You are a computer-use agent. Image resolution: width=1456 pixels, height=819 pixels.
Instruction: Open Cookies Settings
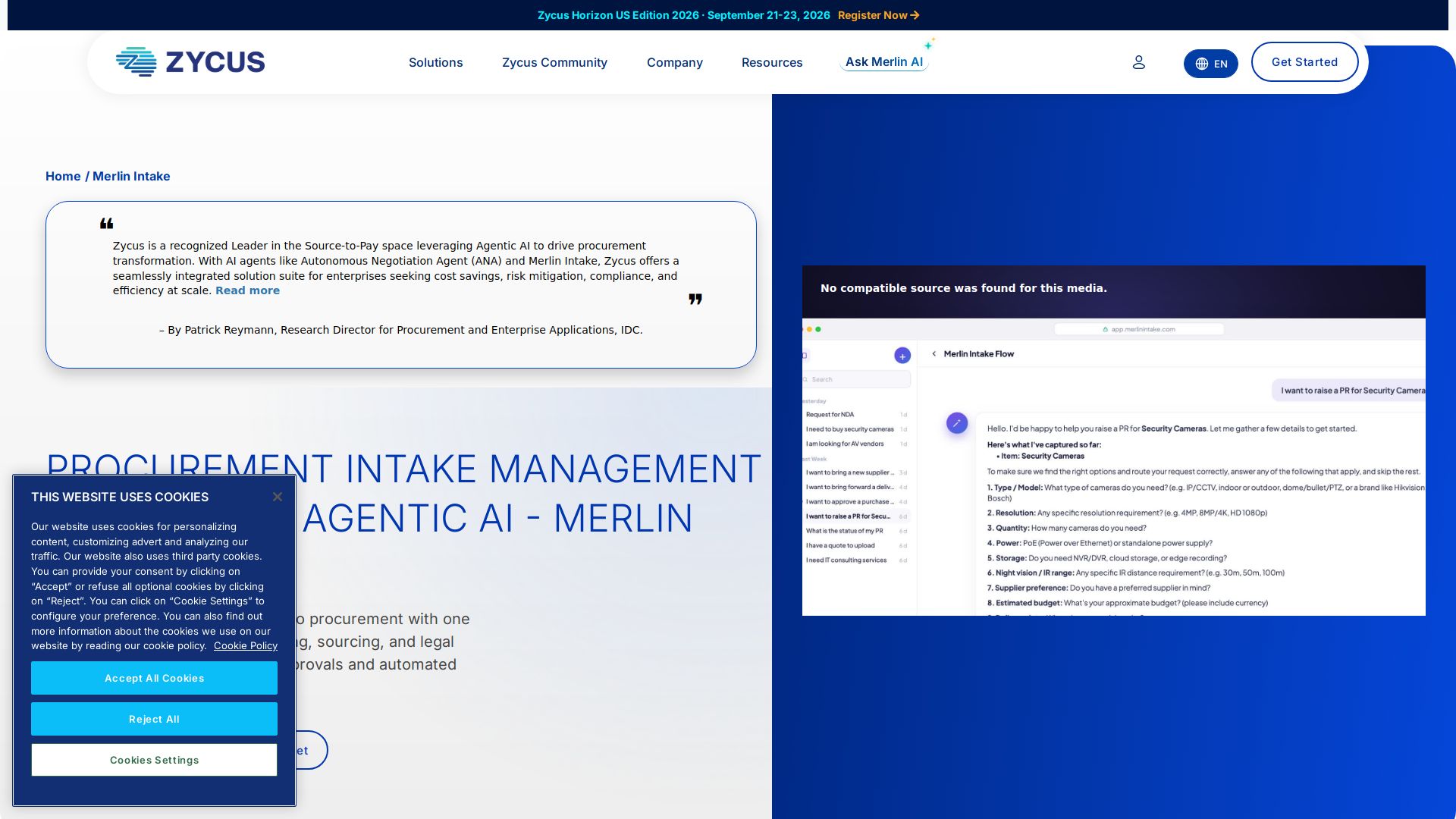(x=154, y=760)
